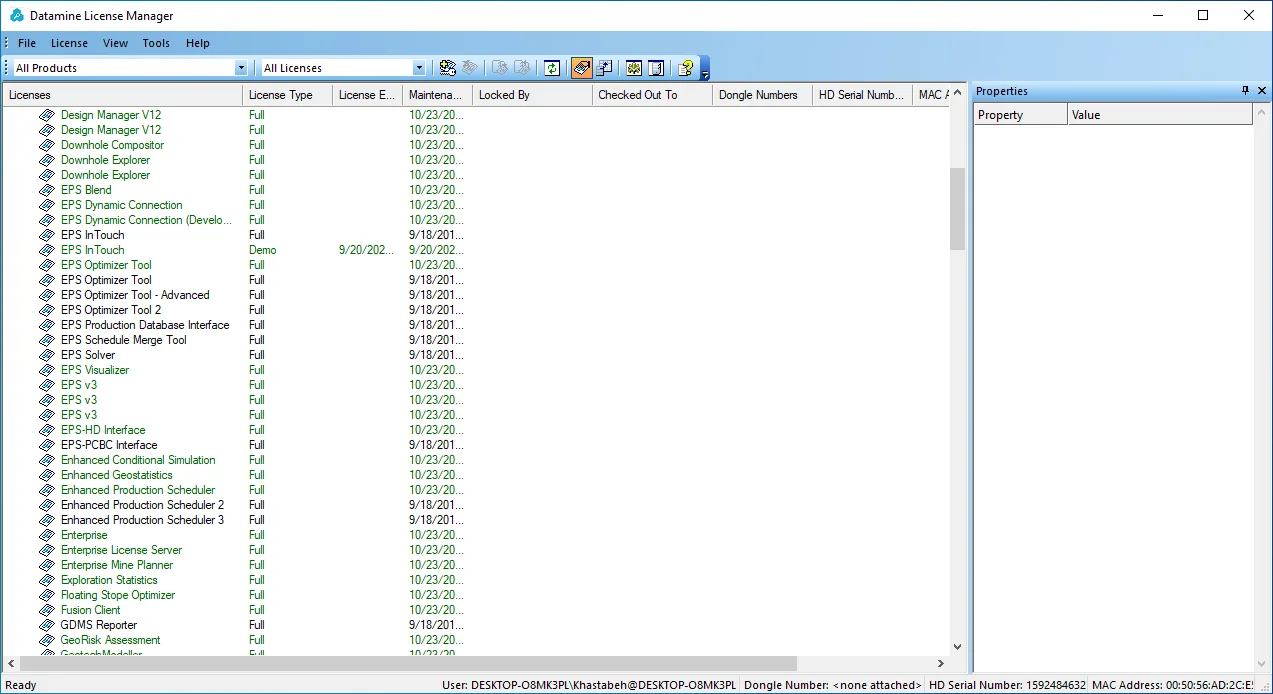The image size is (1273, 694).
Task: Click the toolbar icon left of the gear
Action: click(x=605, y=68)
